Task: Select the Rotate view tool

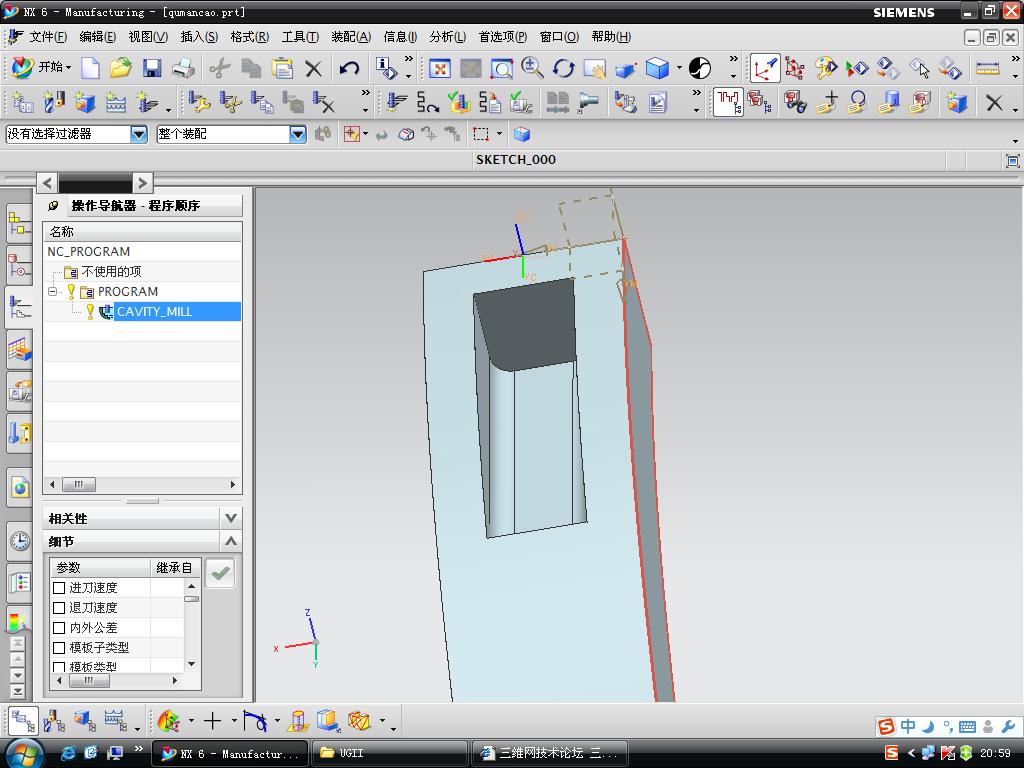Action: [563, 68]
